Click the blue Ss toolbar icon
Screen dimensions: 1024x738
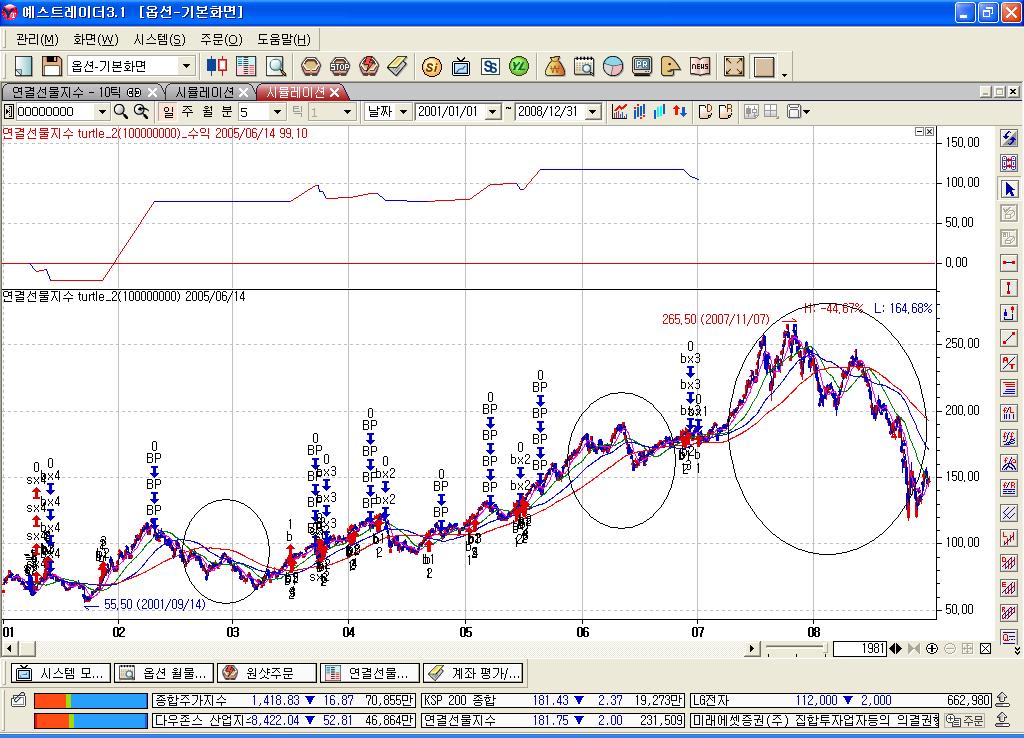tap(490, 66)
